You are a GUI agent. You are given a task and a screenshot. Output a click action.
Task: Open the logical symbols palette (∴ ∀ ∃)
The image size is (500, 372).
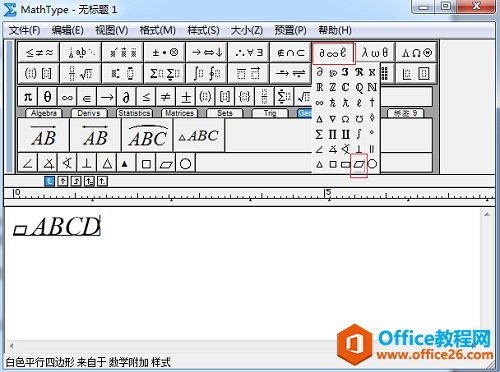click(x=249, y=52)
